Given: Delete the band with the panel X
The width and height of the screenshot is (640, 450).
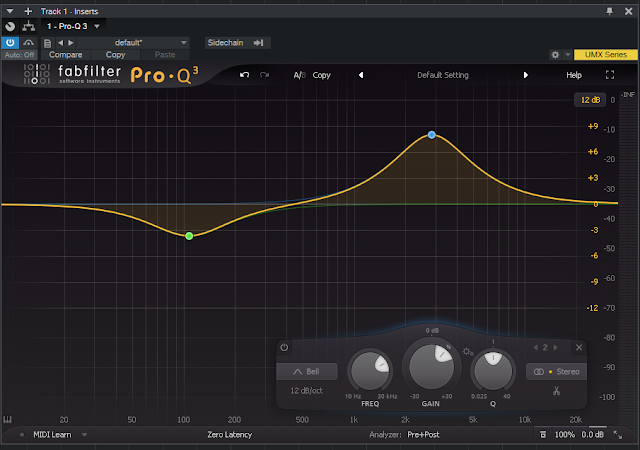Looking at the screenshot, I should [x=579, y=348].
